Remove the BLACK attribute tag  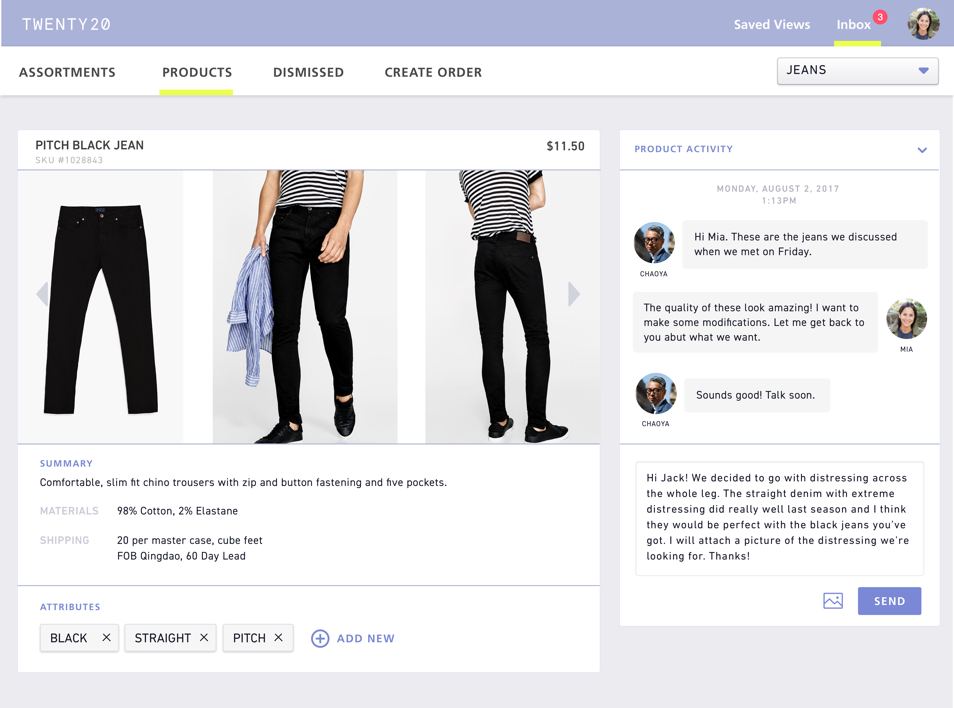[x=106, y=637]
